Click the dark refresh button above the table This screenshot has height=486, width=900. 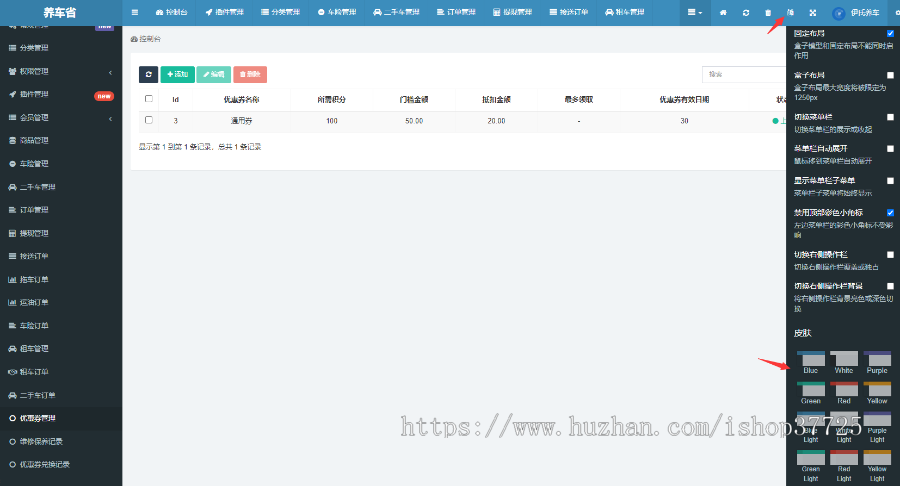149,74
